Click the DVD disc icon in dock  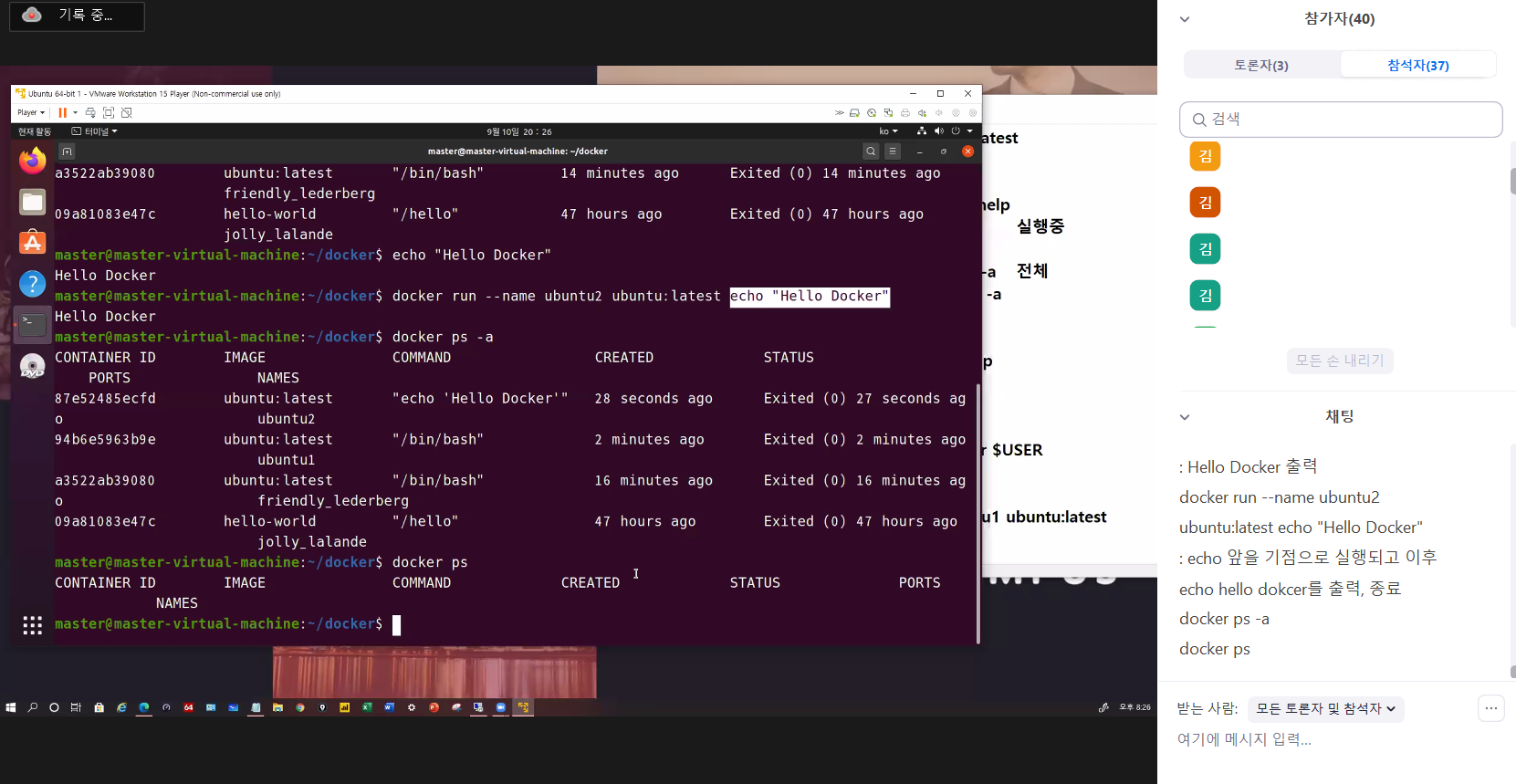pyautogui.click(x=33, y=366)
